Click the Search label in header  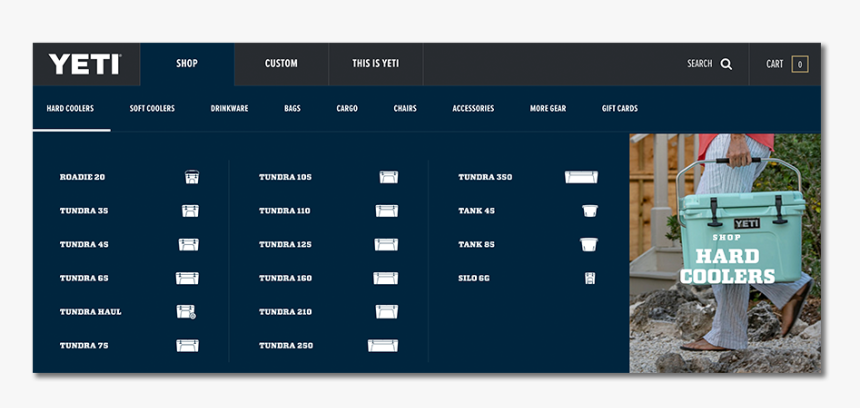click(700, 64)
